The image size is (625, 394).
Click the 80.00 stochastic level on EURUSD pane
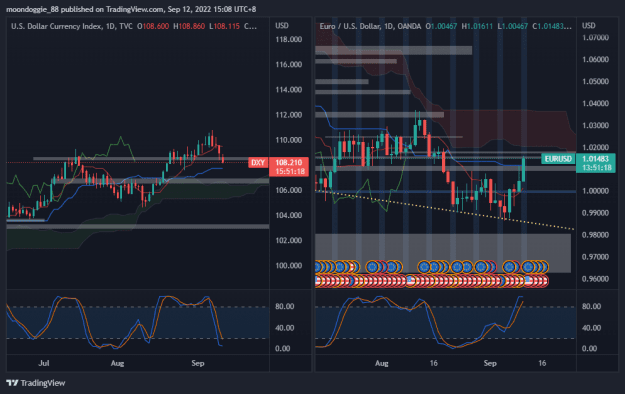(x=592, y=307)
